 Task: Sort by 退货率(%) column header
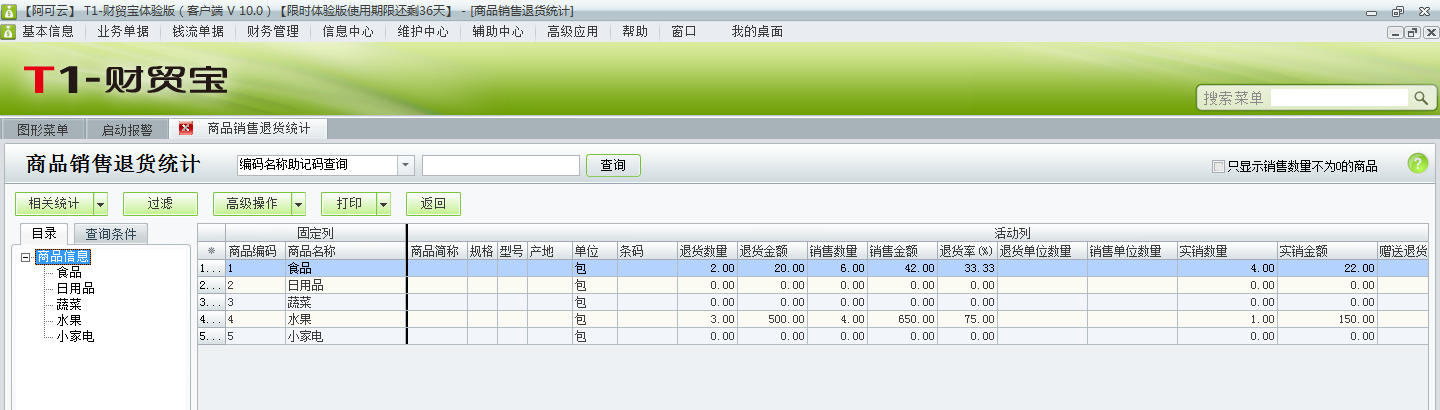coord(967,251)
